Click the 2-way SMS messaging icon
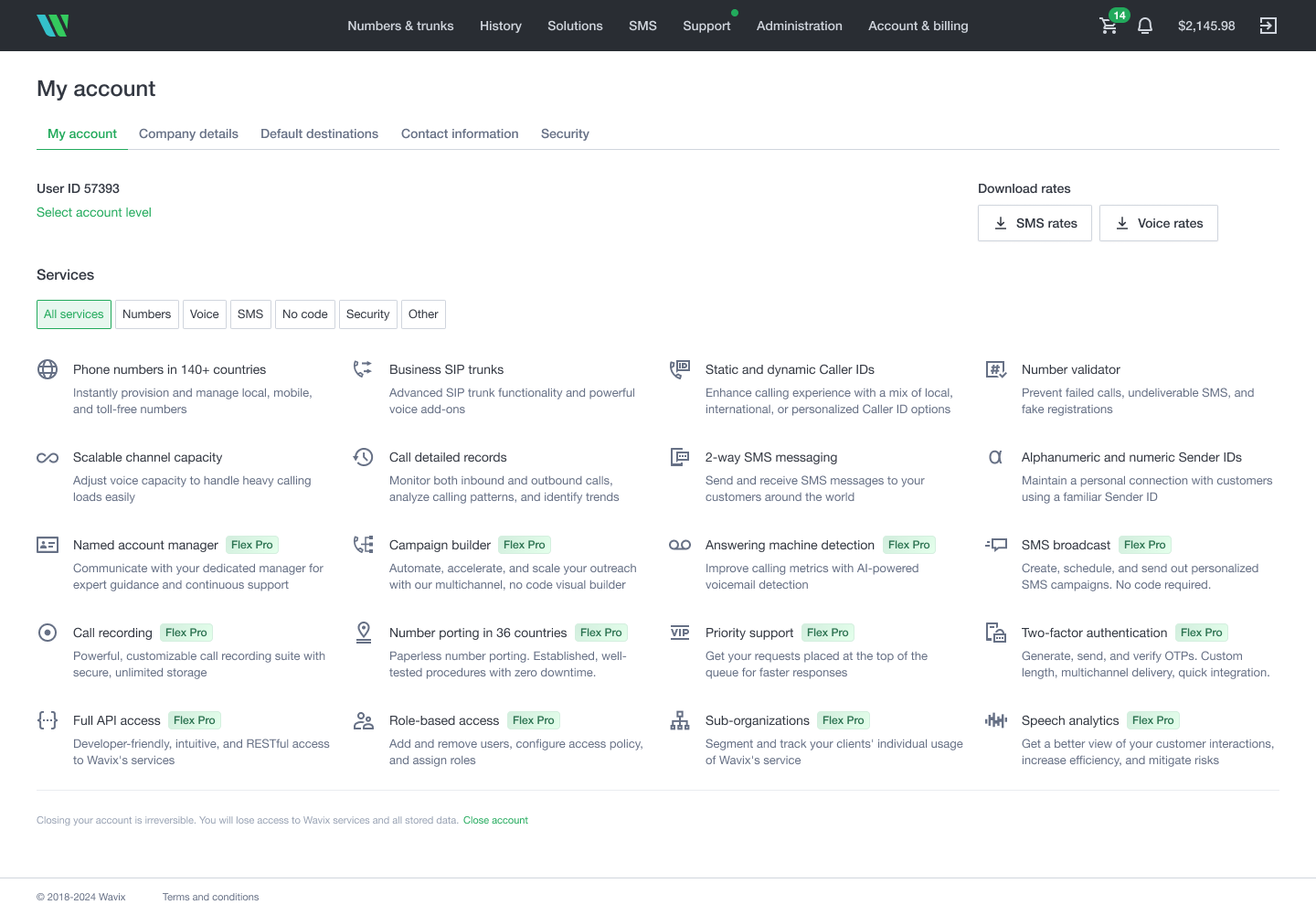 [680, 457]
